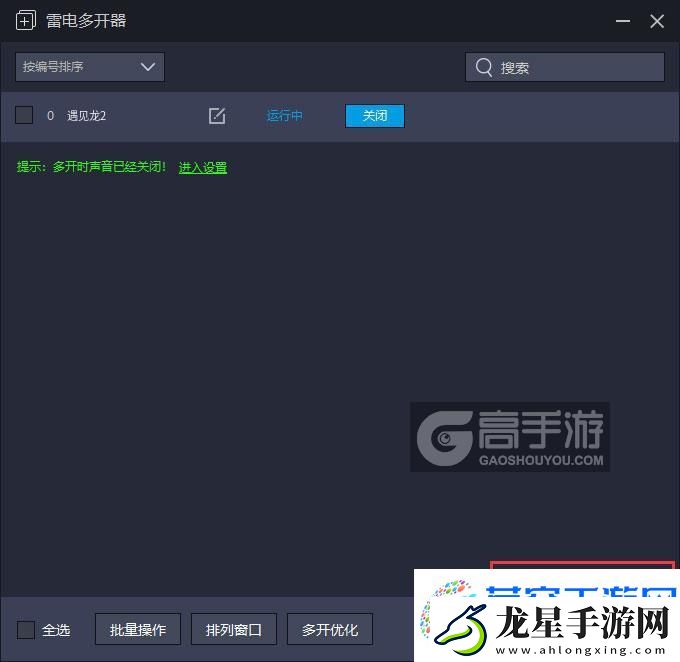This screenshot has width=680, height=662.
Task: Close the 雷电多开器 window
Action: [x=657, y=21]
